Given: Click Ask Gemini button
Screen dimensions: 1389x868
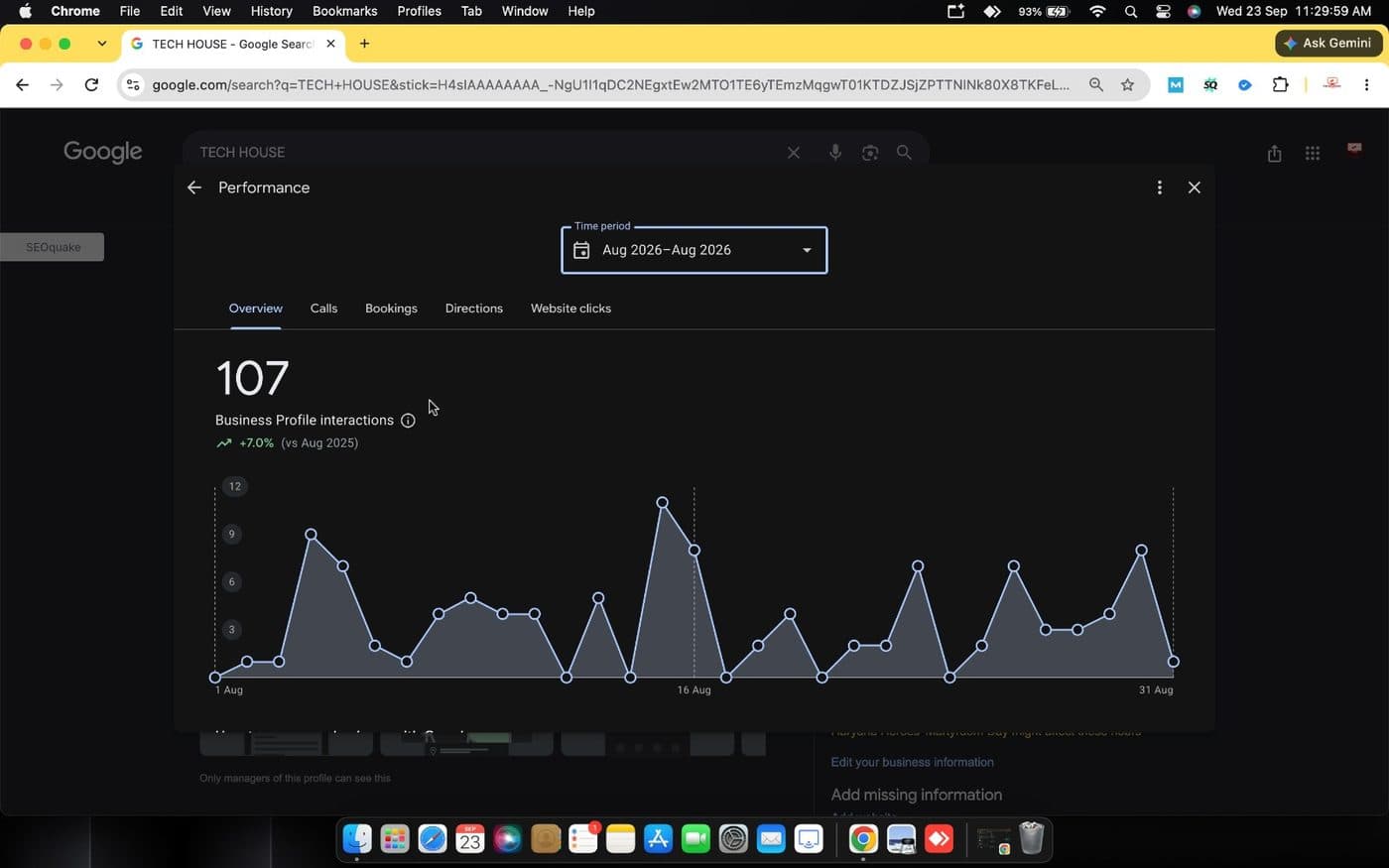Looking at the screenshot, I should (1327, 43).
